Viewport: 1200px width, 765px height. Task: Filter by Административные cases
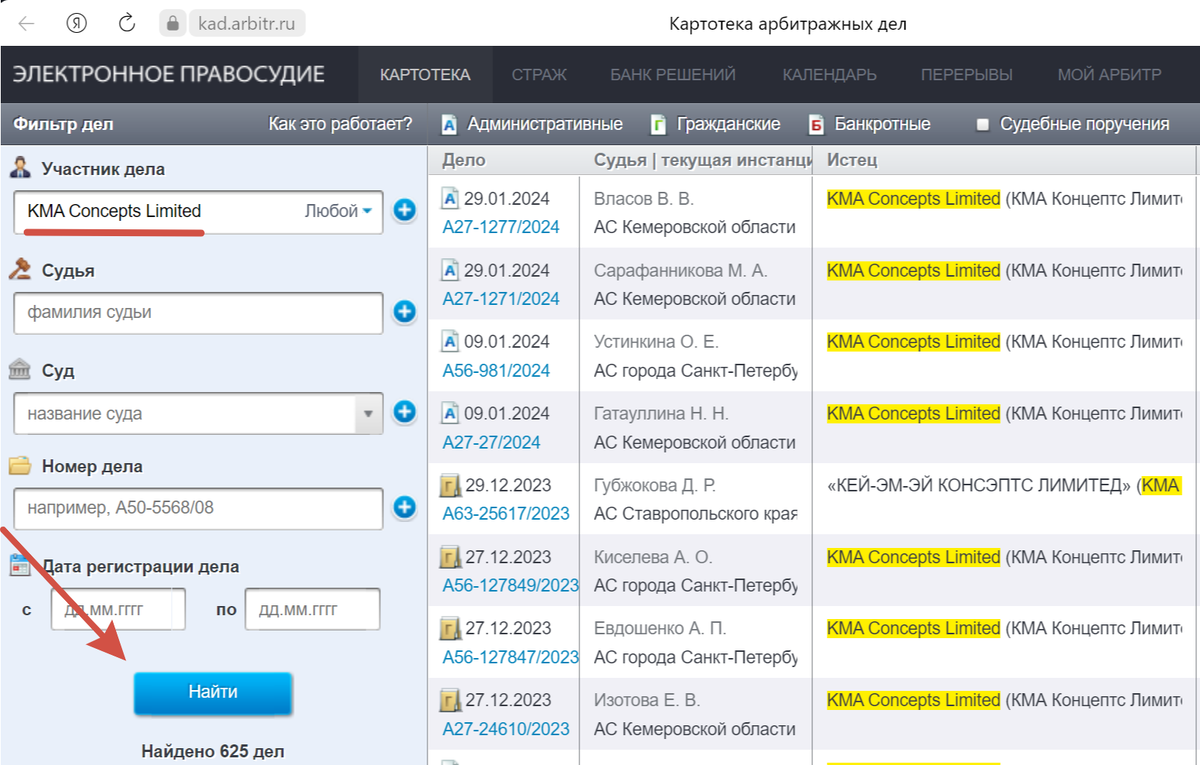click(x=545, y=125)
